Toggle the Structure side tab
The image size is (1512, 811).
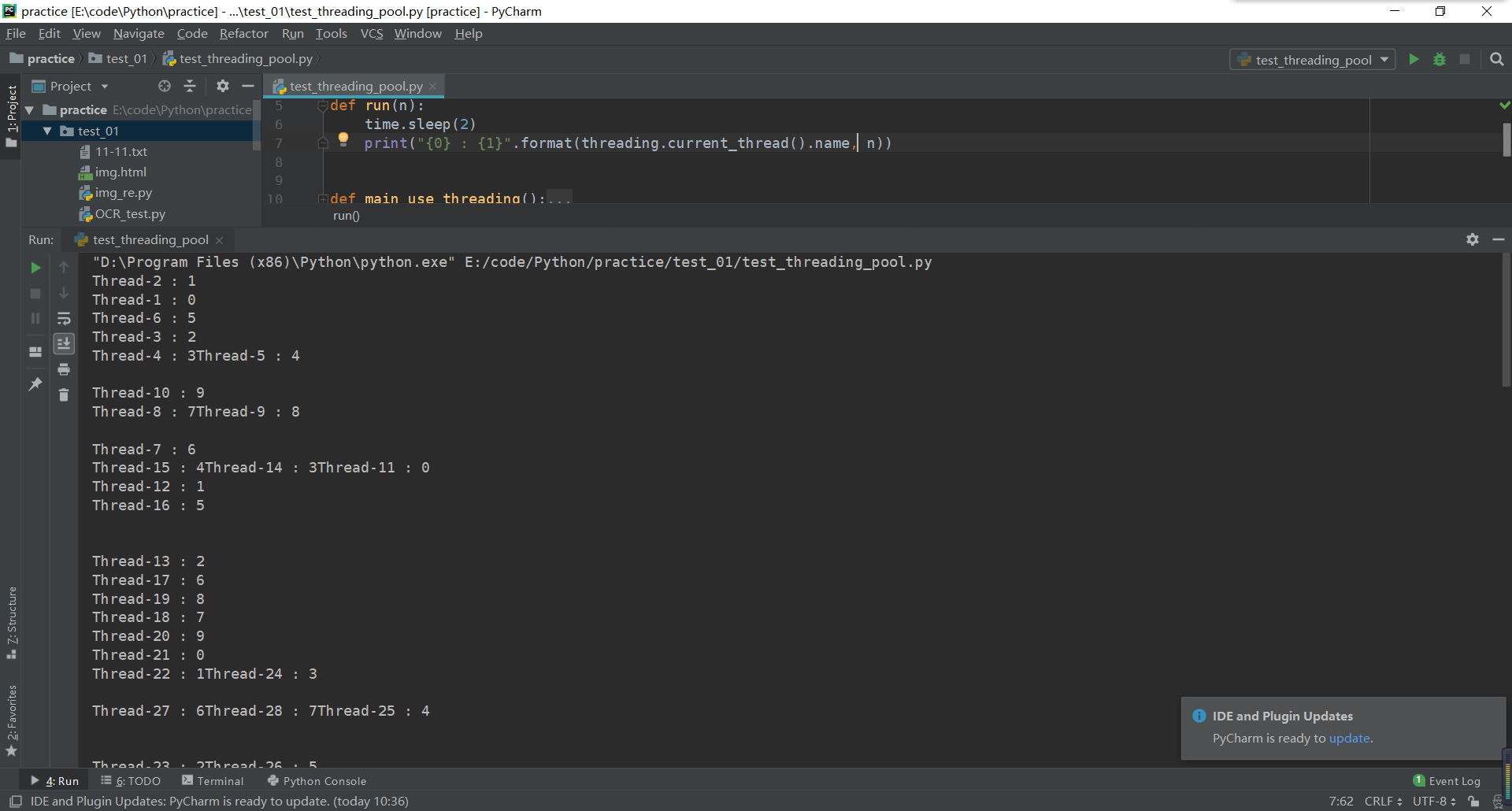point(12,622)
